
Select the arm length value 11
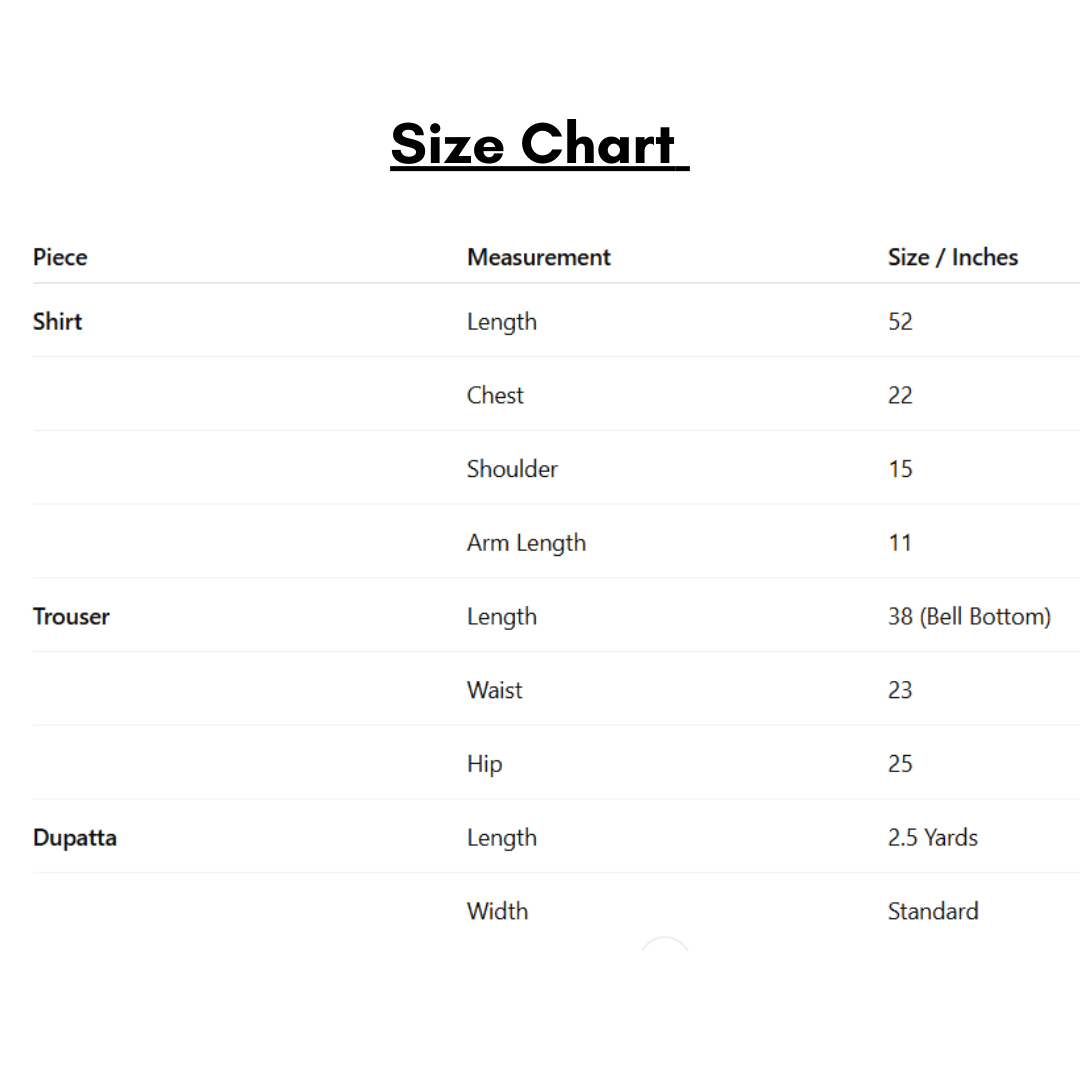(900, 543)
